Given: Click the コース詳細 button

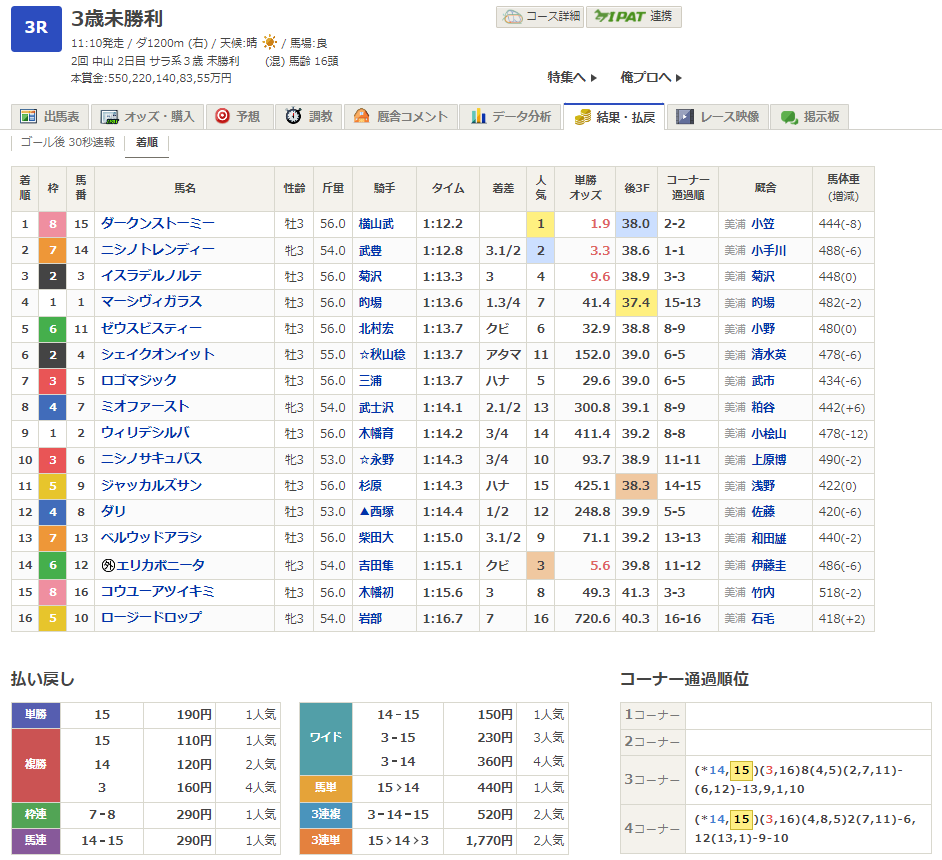Looking at the screenshot, I should [539, 17].
